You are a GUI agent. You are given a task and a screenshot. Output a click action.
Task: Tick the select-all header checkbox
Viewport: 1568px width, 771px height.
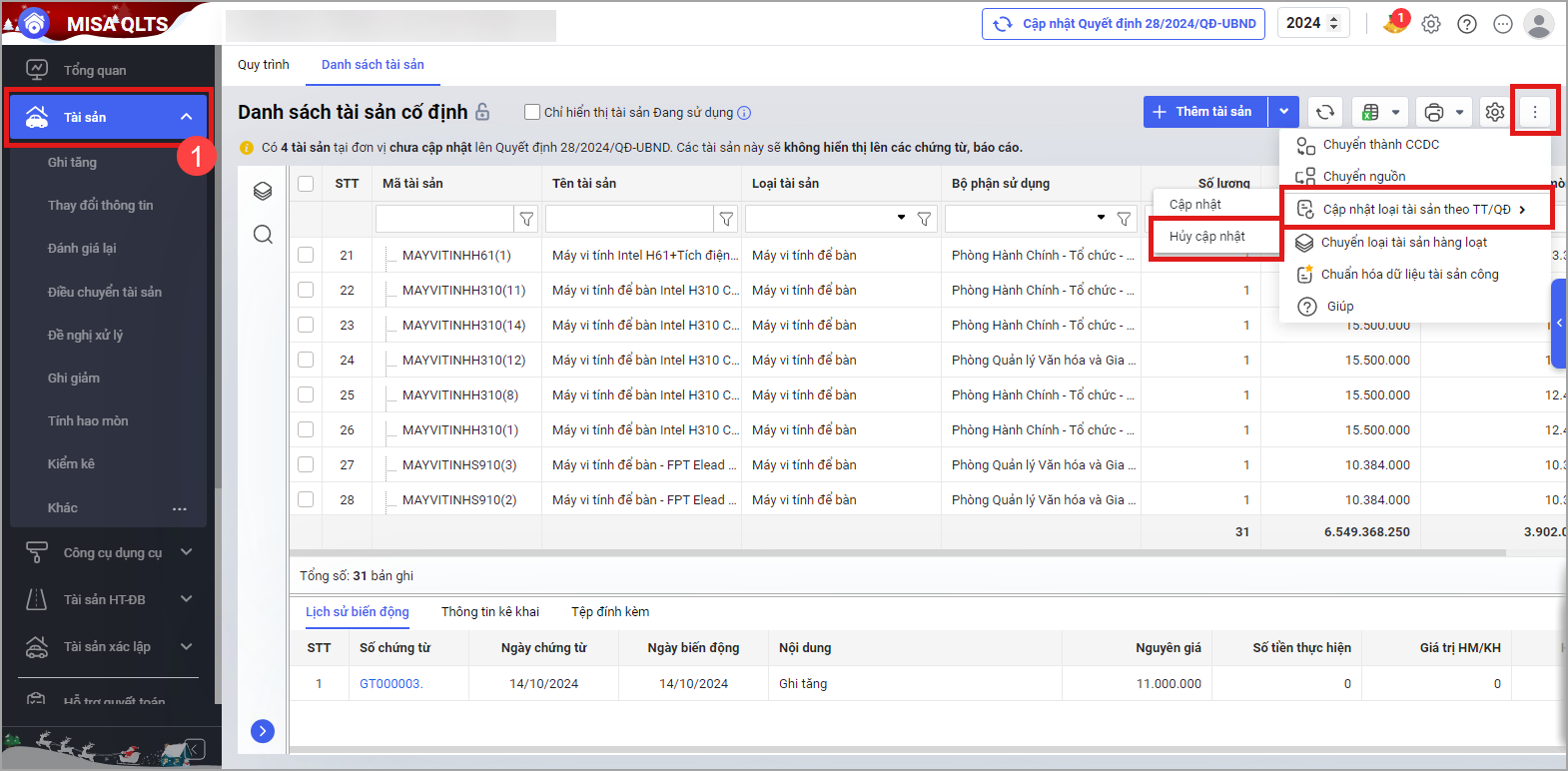306,184
